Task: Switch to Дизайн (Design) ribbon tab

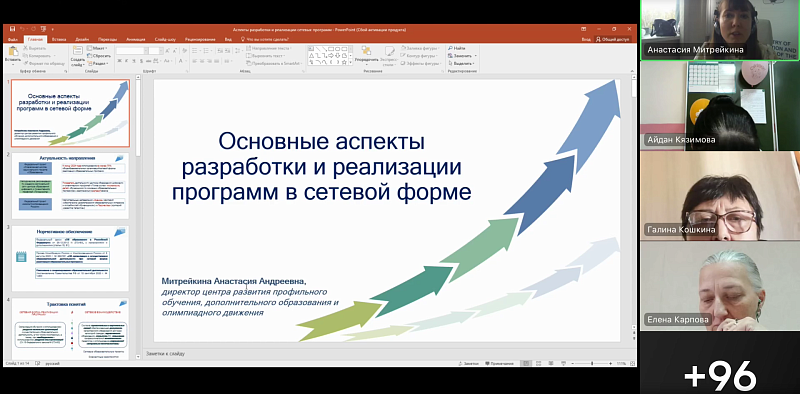Action: click(x=82, y=39)
